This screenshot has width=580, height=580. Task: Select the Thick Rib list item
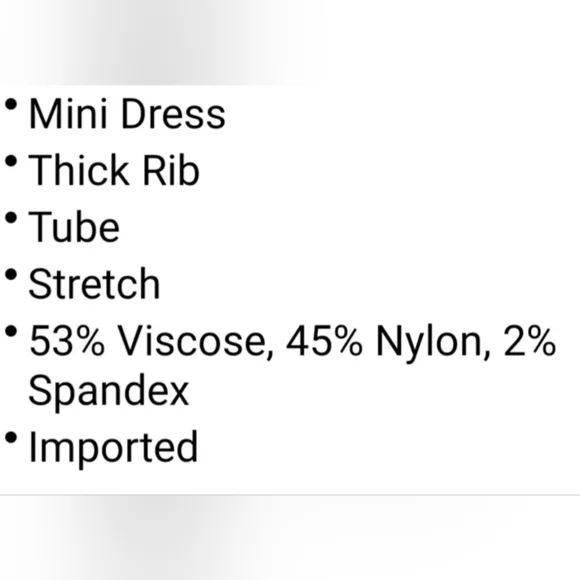[x=114, y=170]
